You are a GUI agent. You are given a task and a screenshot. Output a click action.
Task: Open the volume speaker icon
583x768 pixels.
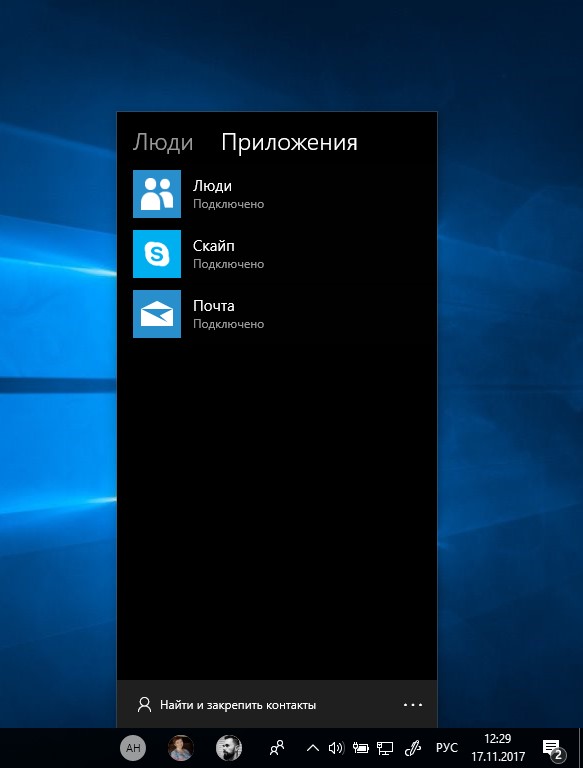click(336, 748)
